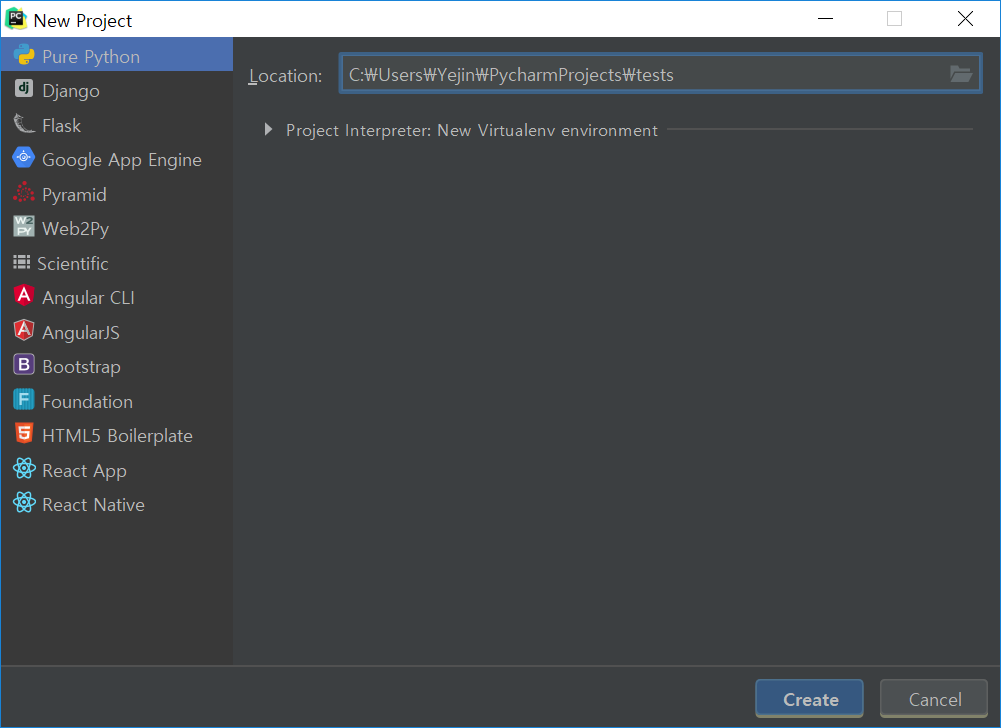Click the Web2Py W2PY icon
The width and height of the screenshot is (1001, 728).
point(24,226)
